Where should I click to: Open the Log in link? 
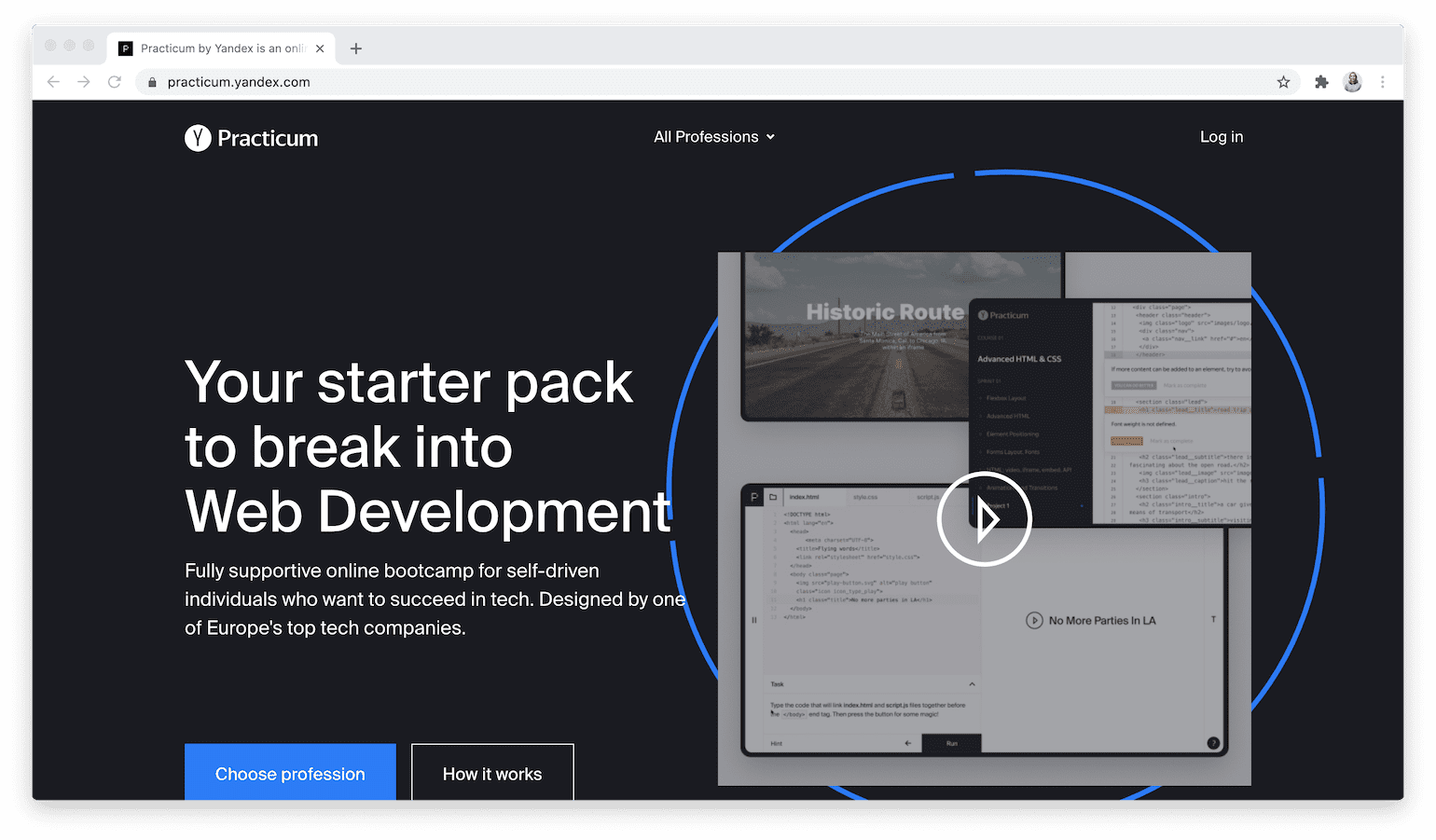[x=1221, y=137]
